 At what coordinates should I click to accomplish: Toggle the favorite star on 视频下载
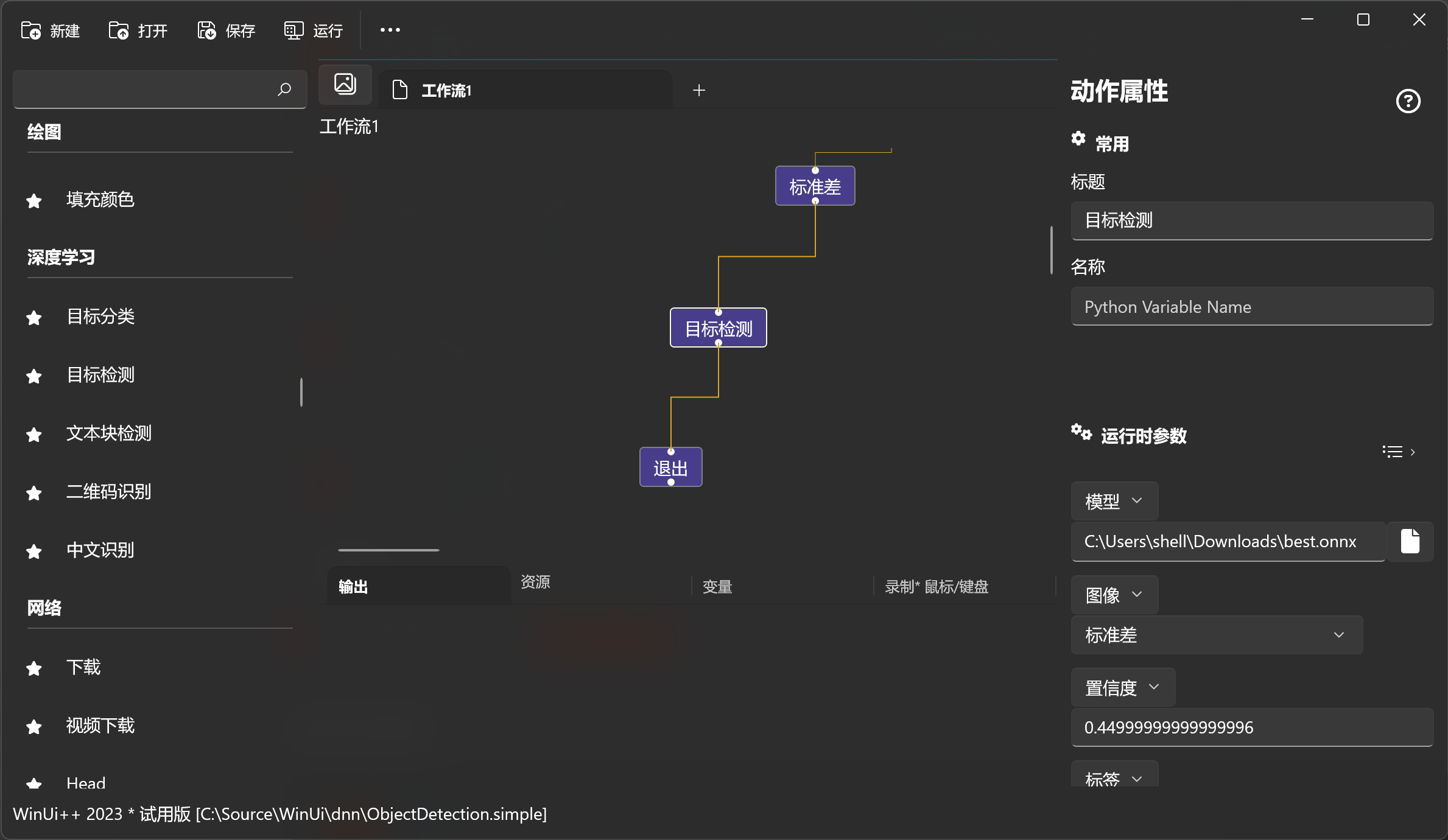click(33, 726)
